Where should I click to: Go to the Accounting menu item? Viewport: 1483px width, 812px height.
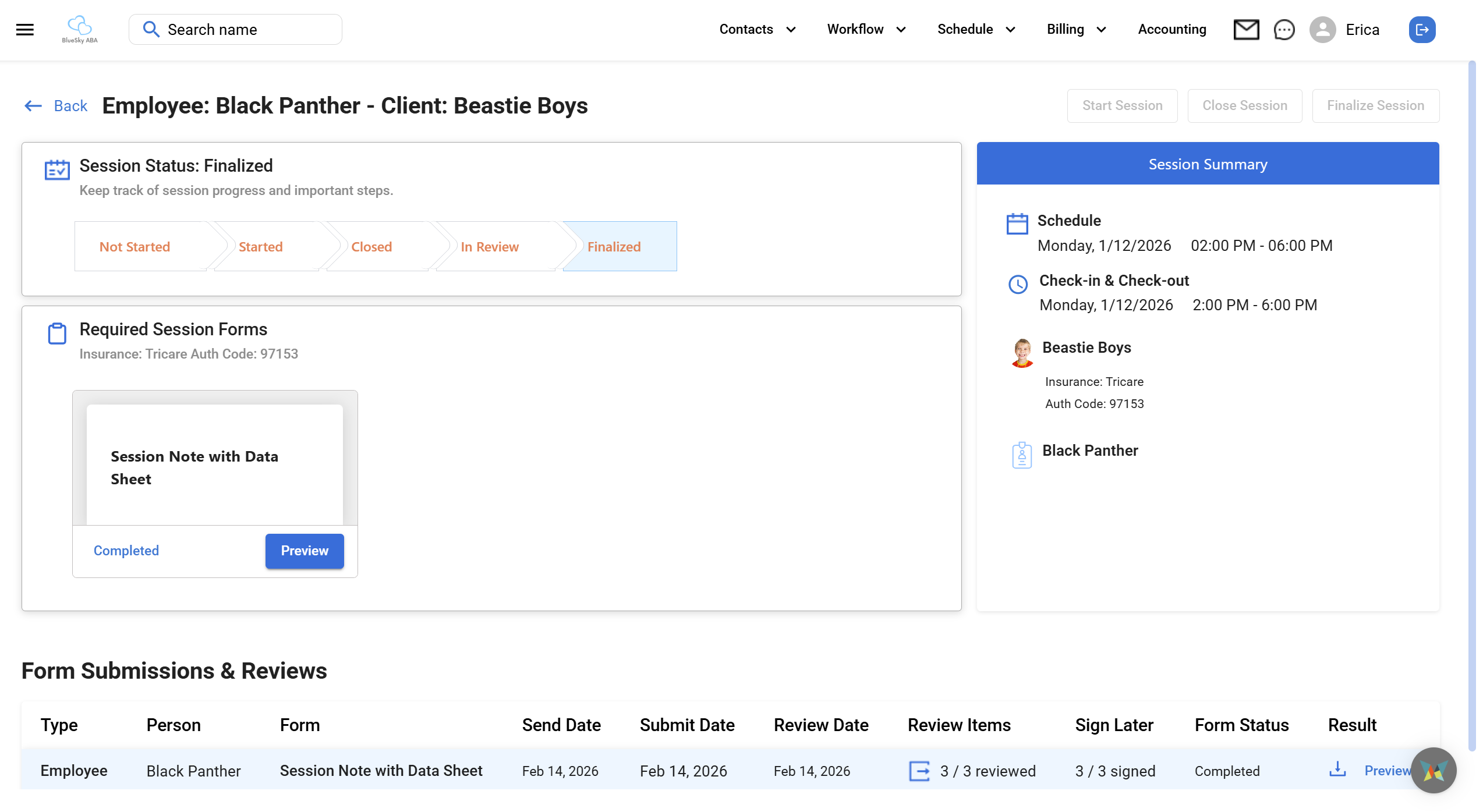[x=1171, y=30]
